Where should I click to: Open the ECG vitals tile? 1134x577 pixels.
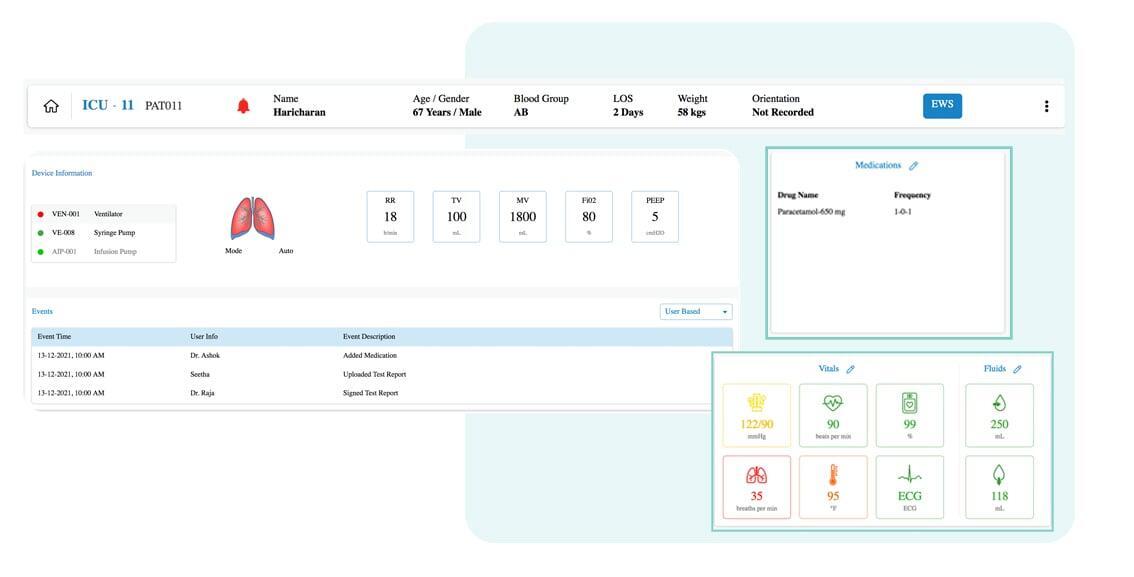[909, 487]
